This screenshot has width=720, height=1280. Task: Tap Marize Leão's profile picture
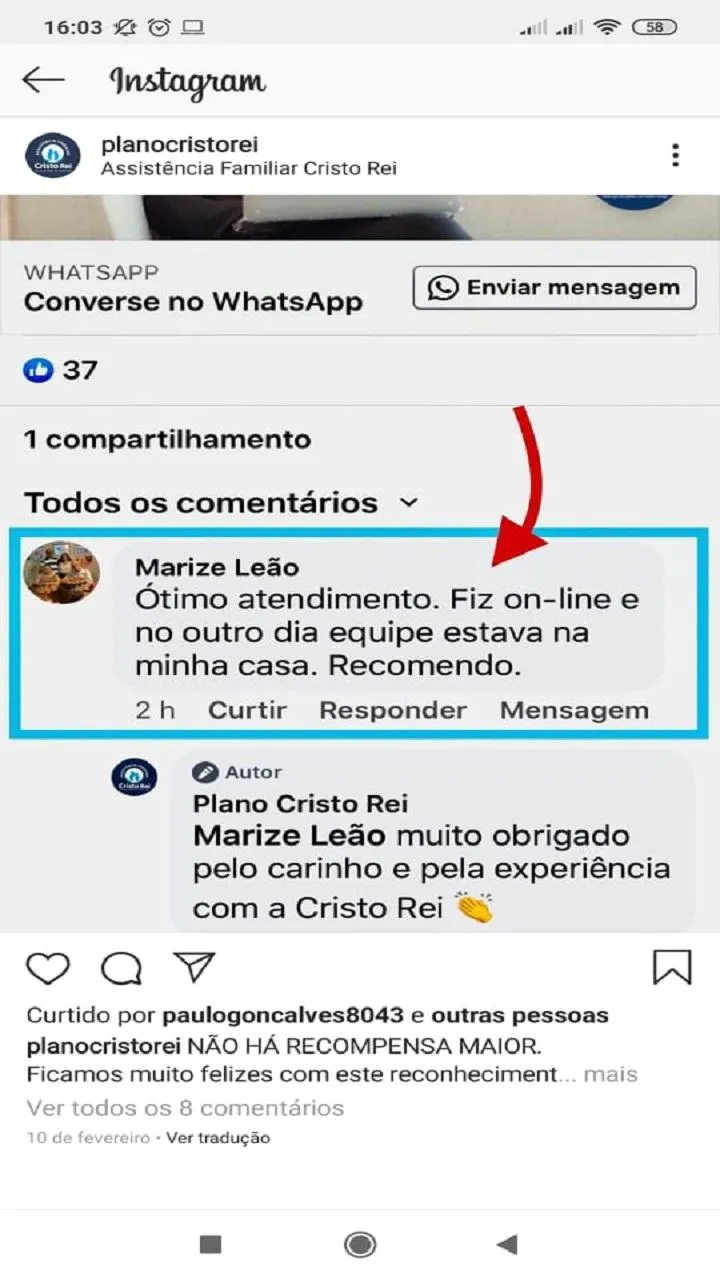coord(62,572)
